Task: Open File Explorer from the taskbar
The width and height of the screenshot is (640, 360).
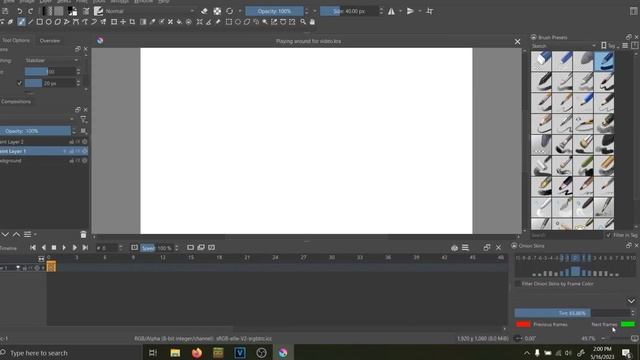Action: click(175, 353)
